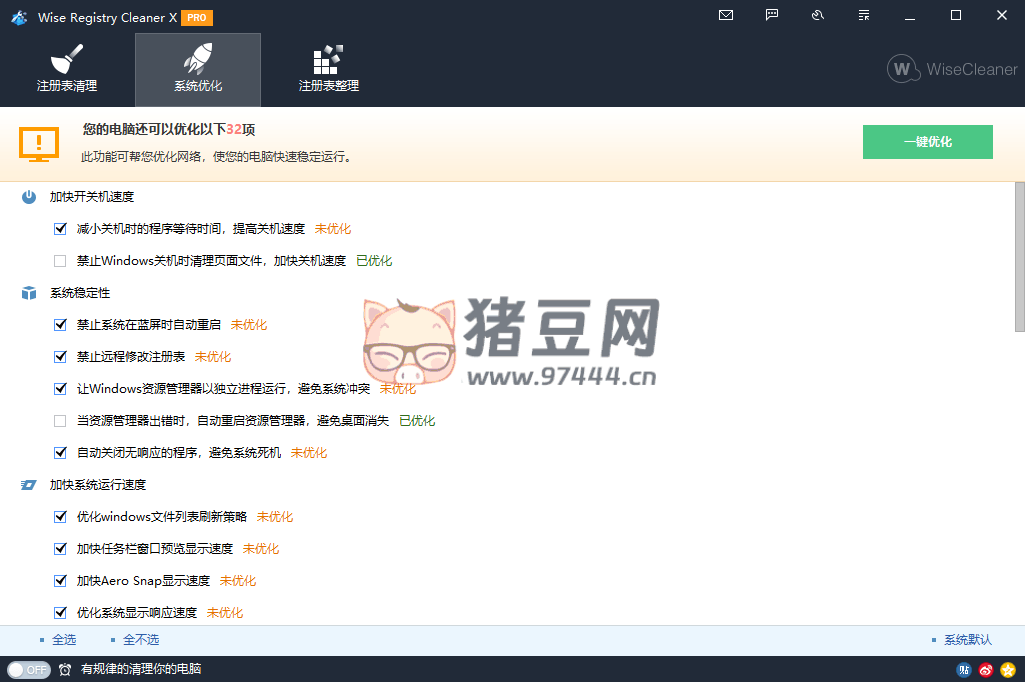
Task: Switch to the 注册表整理 defrag tab
Action: point(328,69)
